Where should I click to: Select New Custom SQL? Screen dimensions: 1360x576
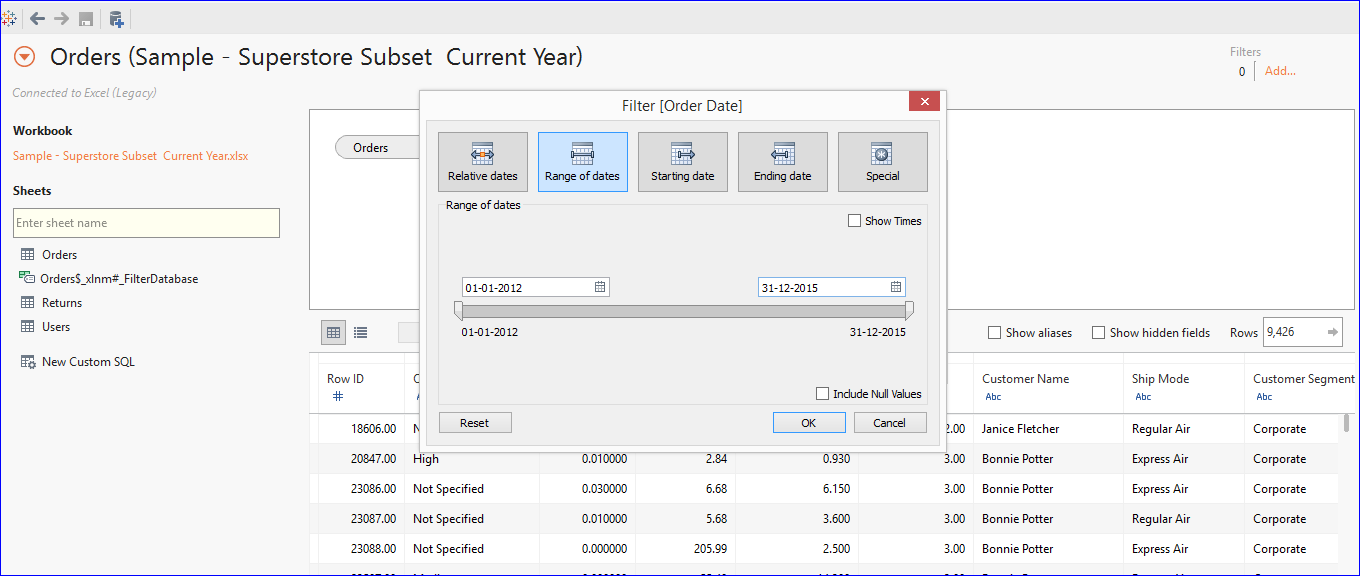87,361
